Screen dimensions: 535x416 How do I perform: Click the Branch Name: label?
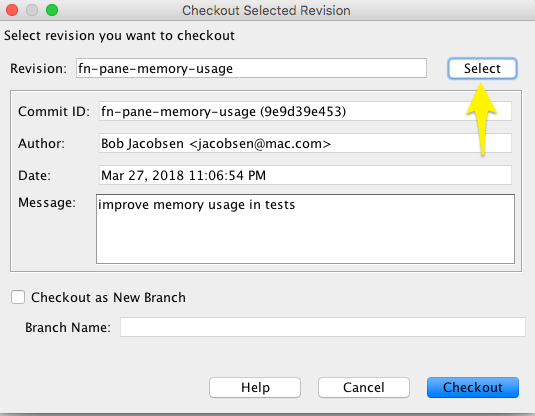coord(68,327)
